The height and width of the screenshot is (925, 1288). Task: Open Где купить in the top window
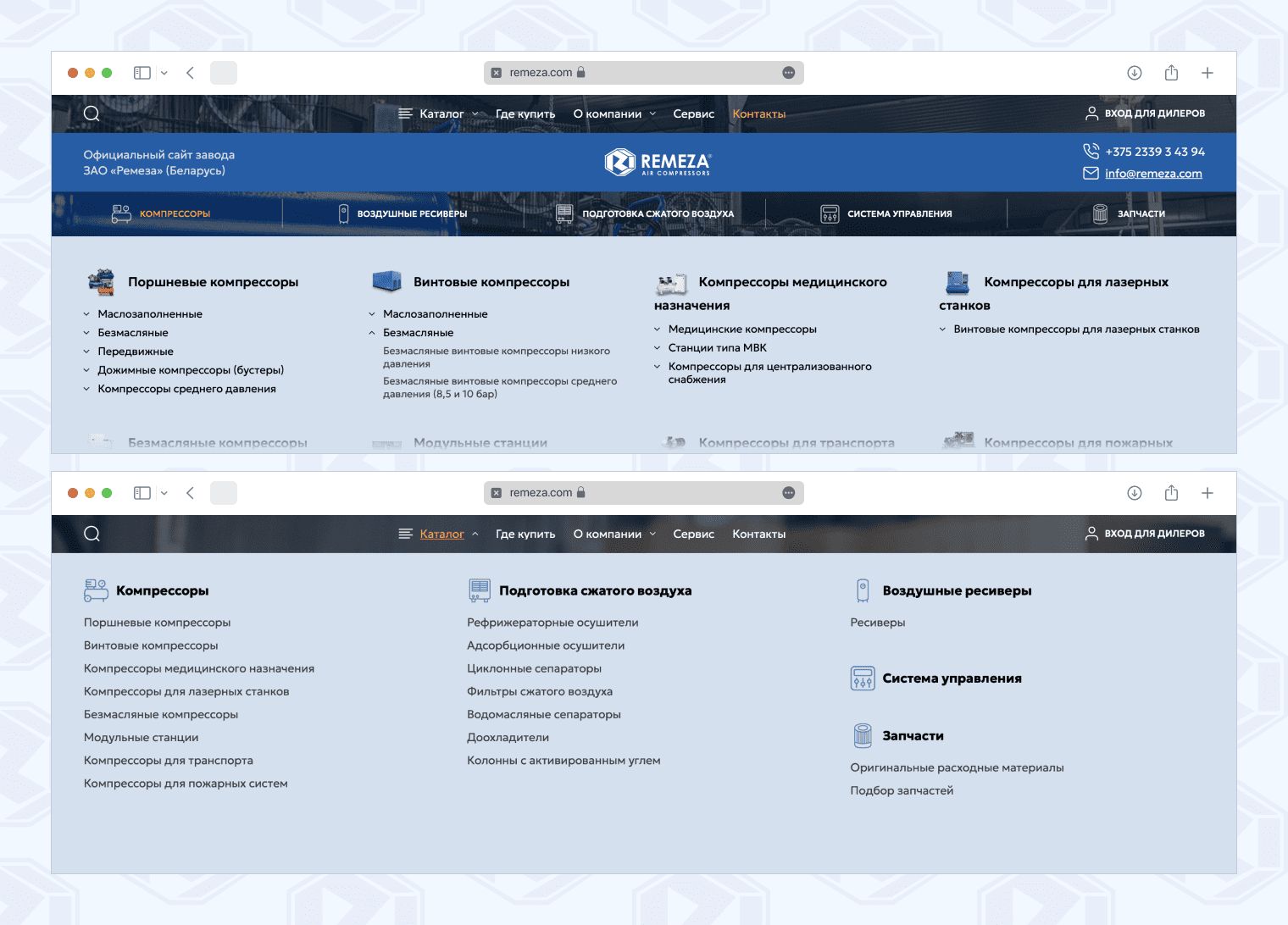coord(525,114)
